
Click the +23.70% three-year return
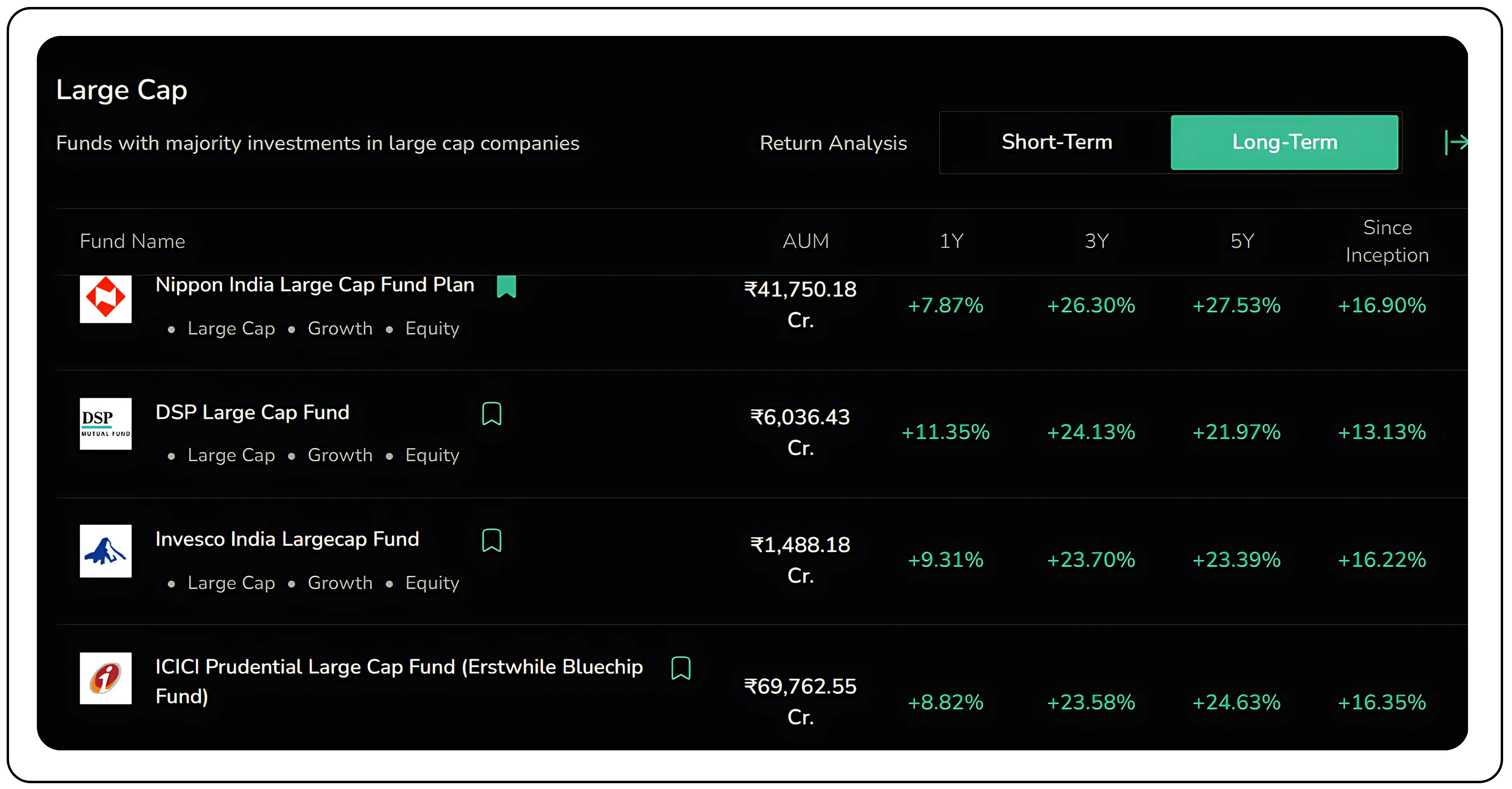pyautogui.click(x=1091, y=559)
